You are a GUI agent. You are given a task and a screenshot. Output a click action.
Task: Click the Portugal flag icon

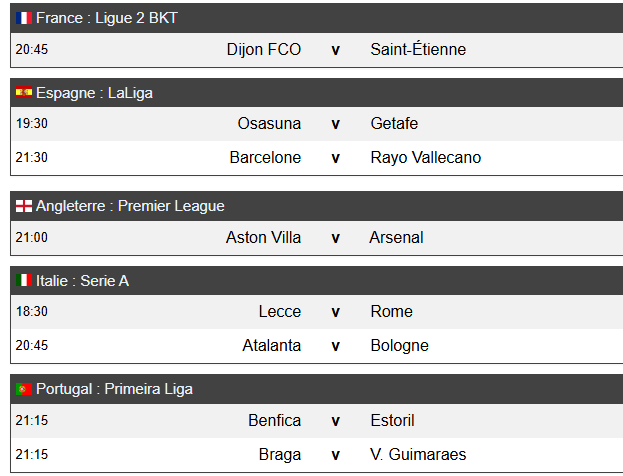(x=24, y=389)
